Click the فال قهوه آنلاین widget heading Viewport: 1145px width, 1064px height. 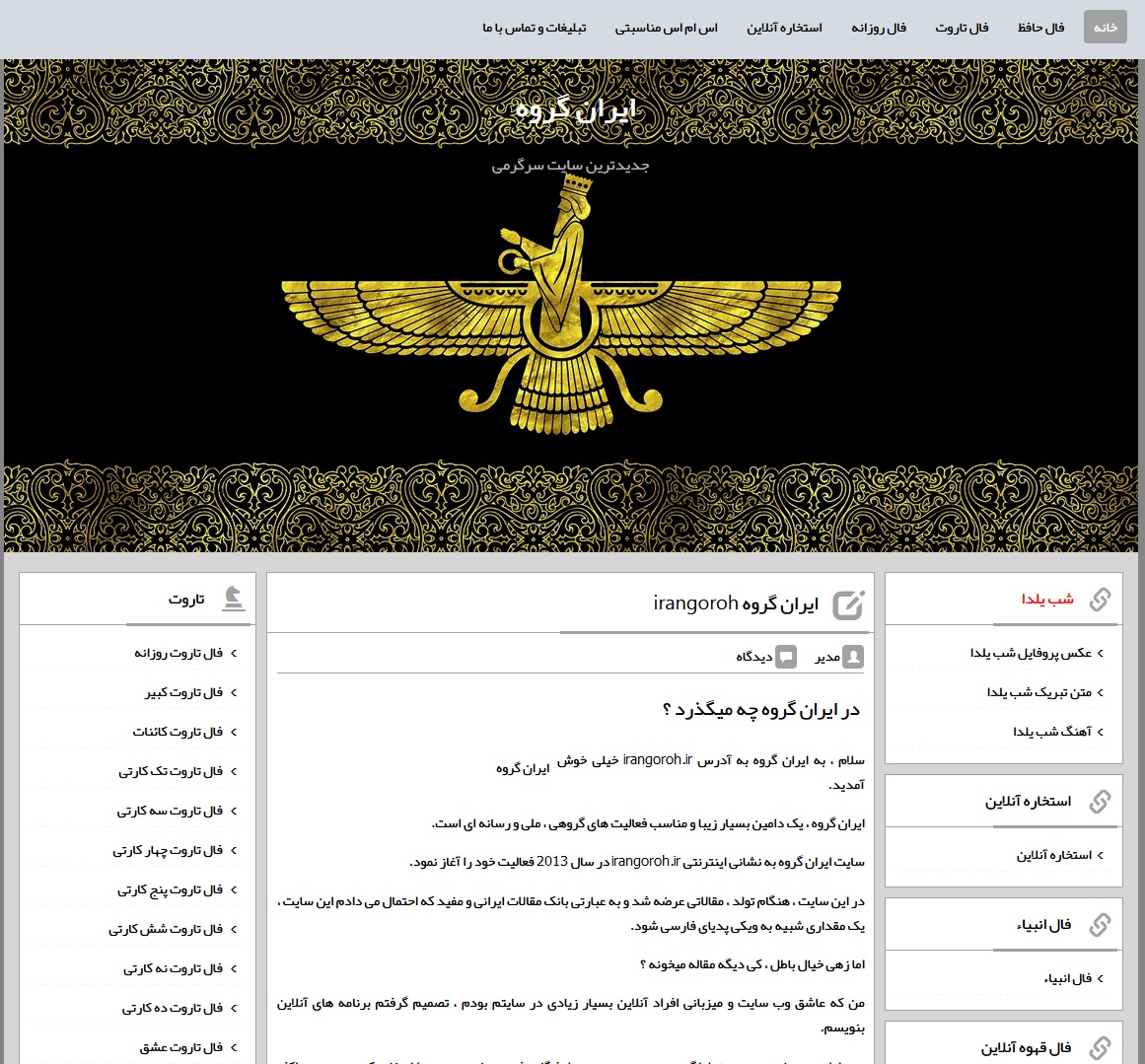(x=1026, y=1048)
